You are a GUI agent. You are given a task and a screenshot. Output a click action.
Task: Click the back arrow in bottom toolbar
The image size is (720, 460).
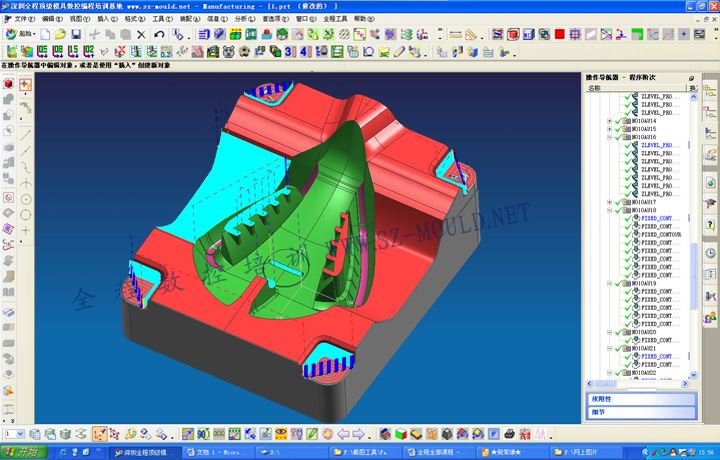[343, 433]
